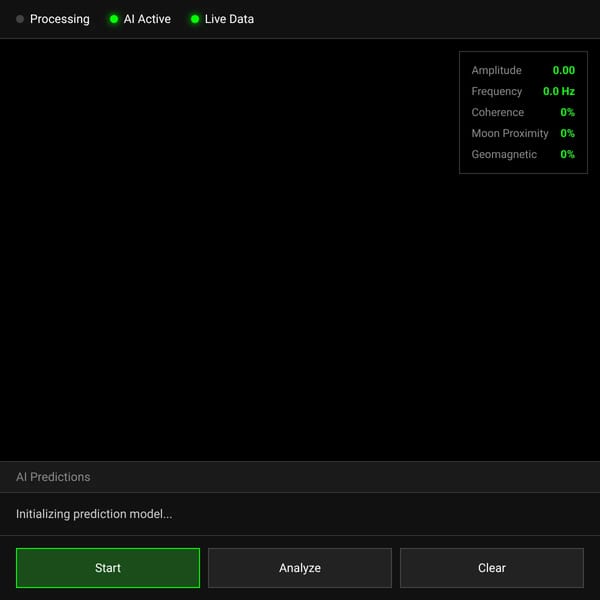The height and width of the screenshot is (600, 600).
Task: Click the gray Processing status dot
Action: pyautogui.click(x=20, y=19)
